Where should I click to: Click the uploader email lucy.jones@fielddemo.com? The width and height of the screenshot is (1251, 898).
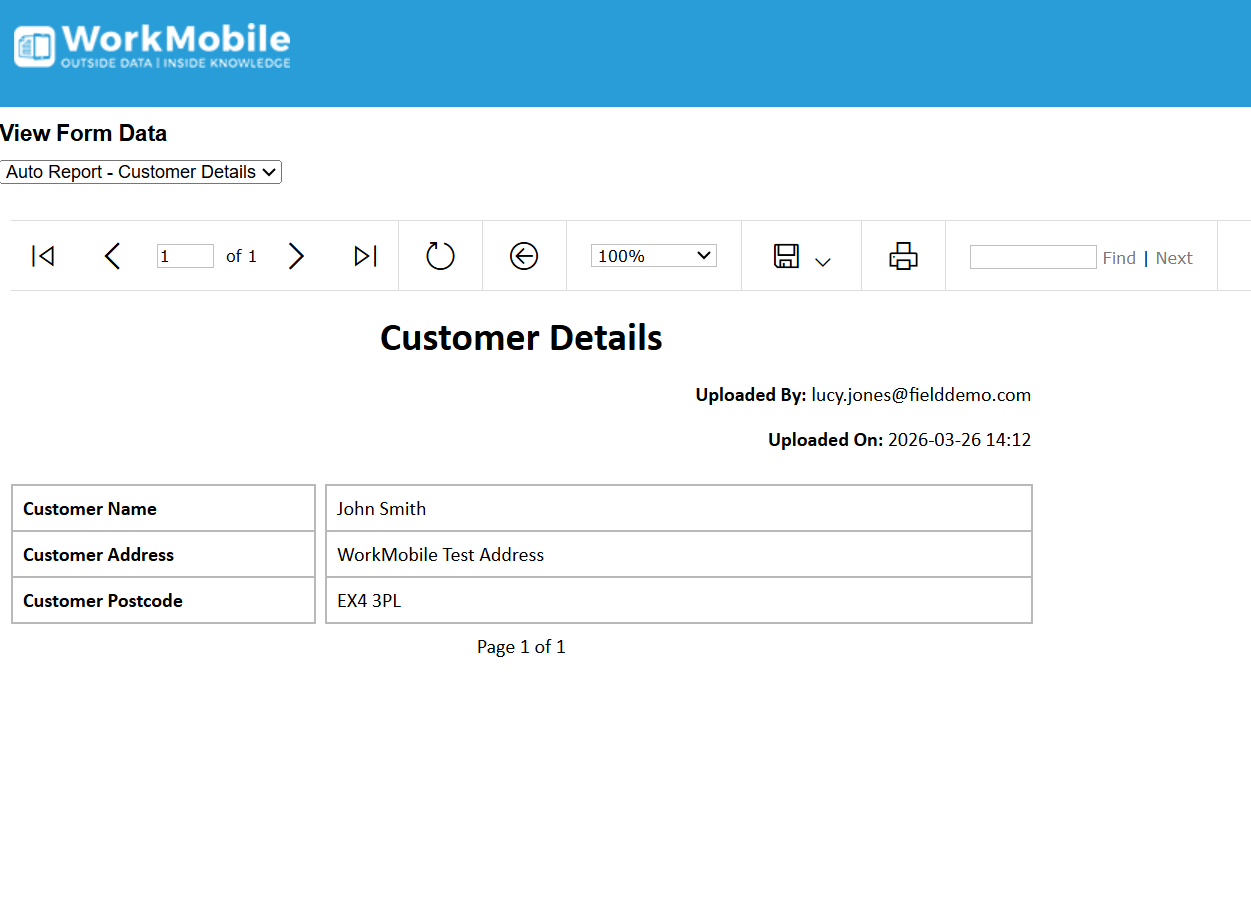920,395
